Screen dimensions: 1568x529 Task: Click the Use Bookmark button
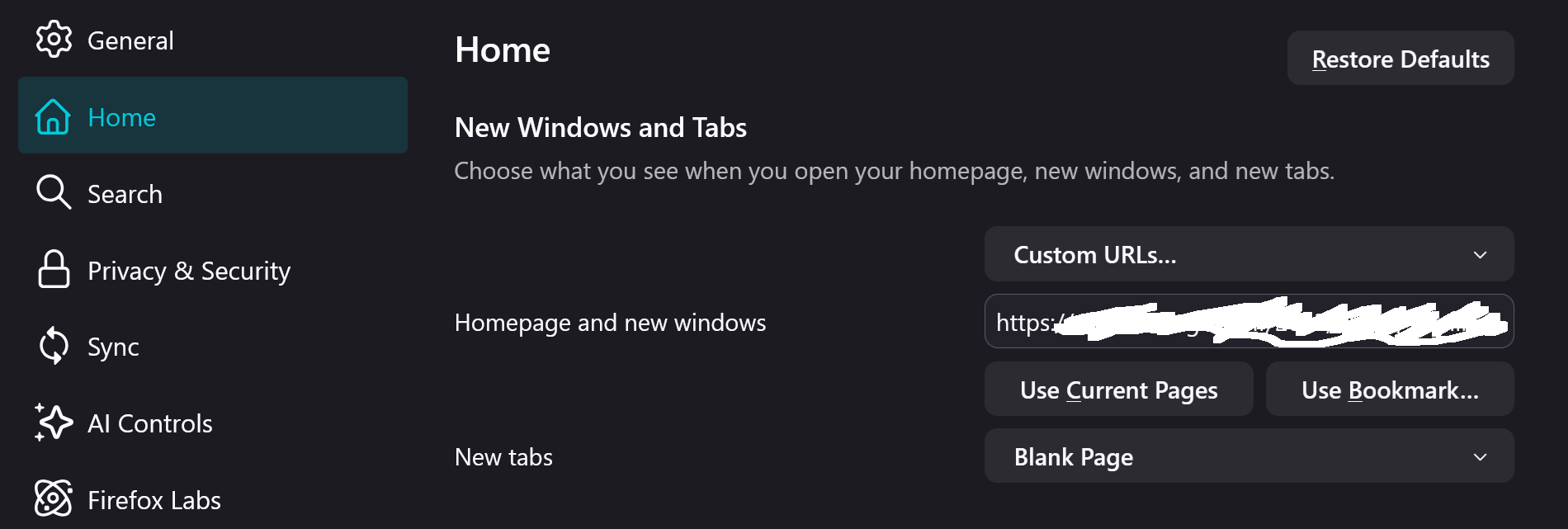pos(1389,390)
